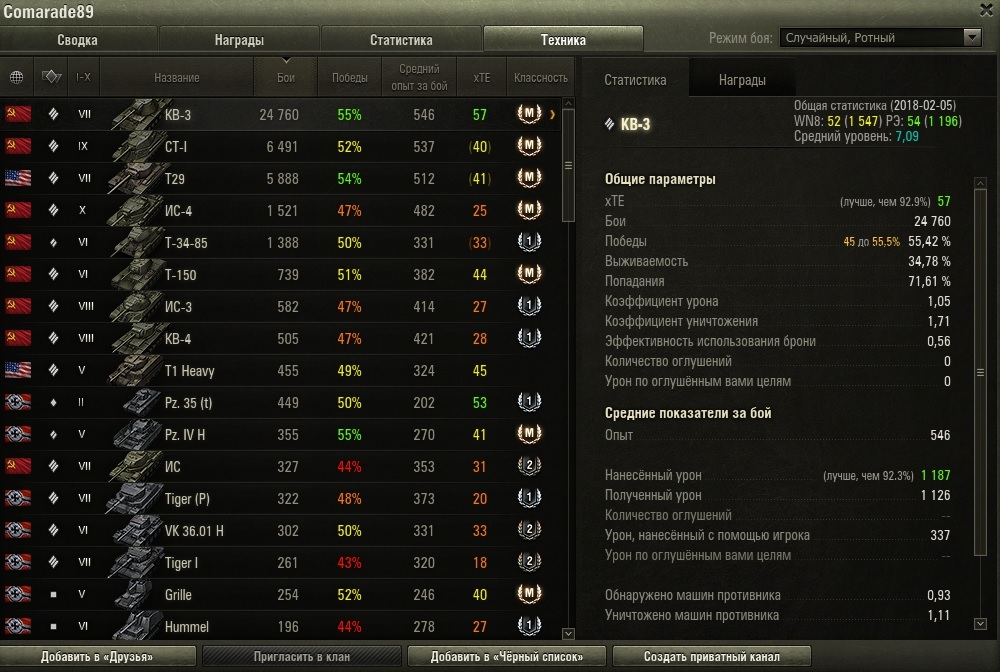Screen dimensions: 1000x672
Task: Switch to the Награды top tab
Action: (239, 40)
